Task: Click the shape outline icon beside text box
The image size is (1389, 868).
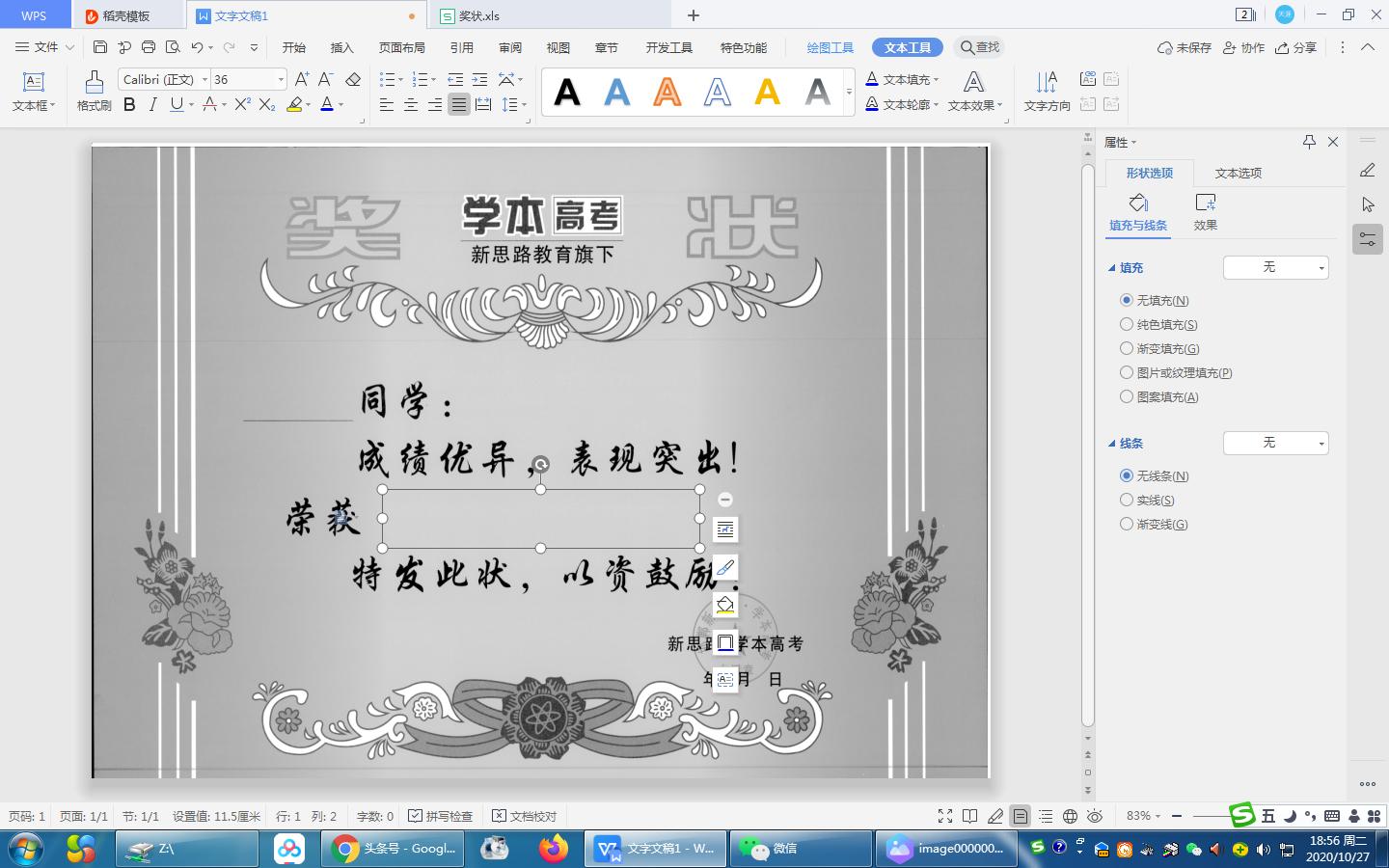Action: tap(725, 642)
